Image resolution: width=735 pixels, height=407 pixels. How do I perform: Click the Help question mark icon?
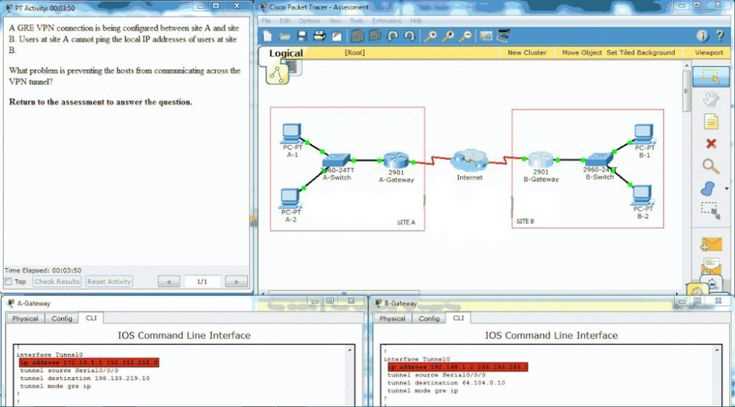[720, 36]
